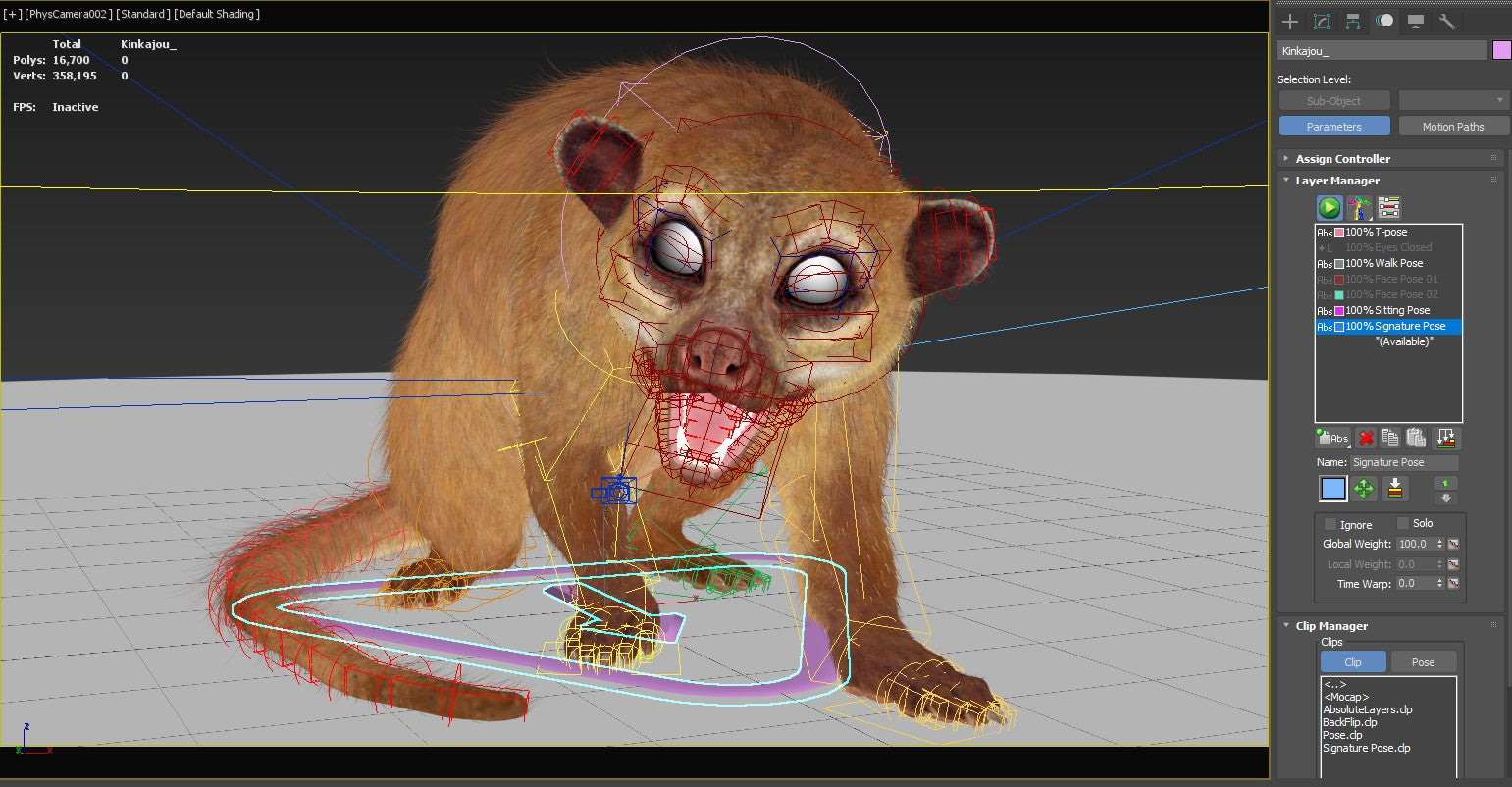Switch to the Pose tab in Clip Manager
This screenshot has height=787, width=1512.
tap(1424, 661)
